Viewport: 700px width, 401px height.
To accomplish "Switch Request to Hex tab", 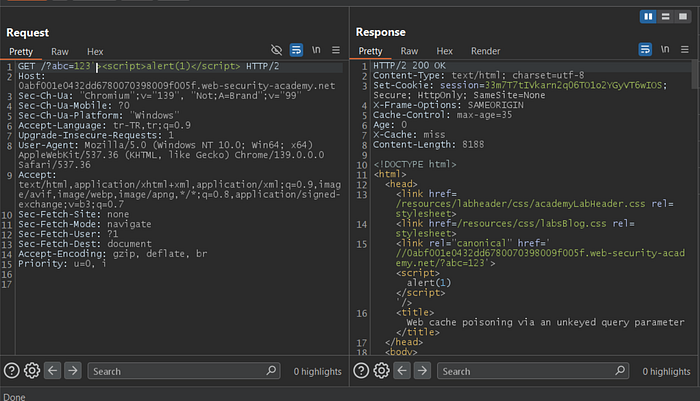I will pos(95,52).
